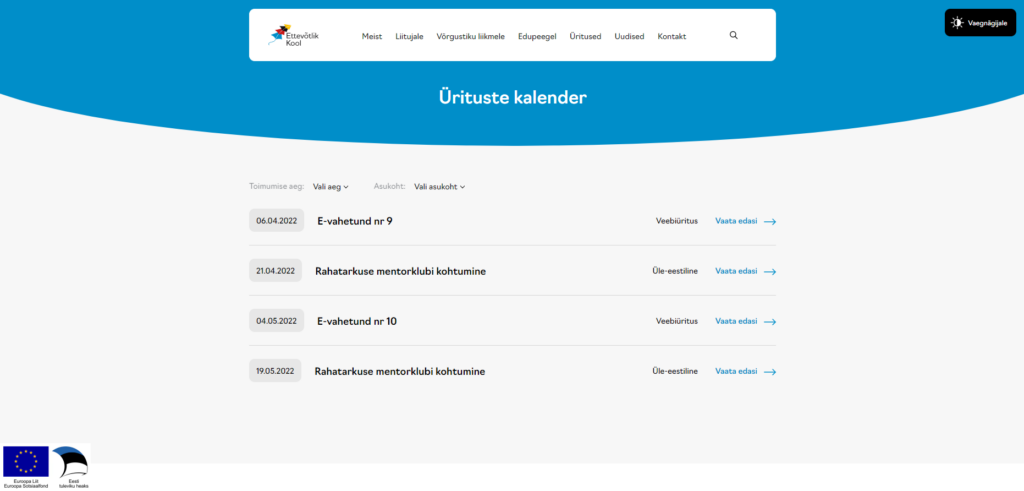Click the Eesti tuleviku heaks logo
This screenshot has height=491, width=1024.
point(70,463)
